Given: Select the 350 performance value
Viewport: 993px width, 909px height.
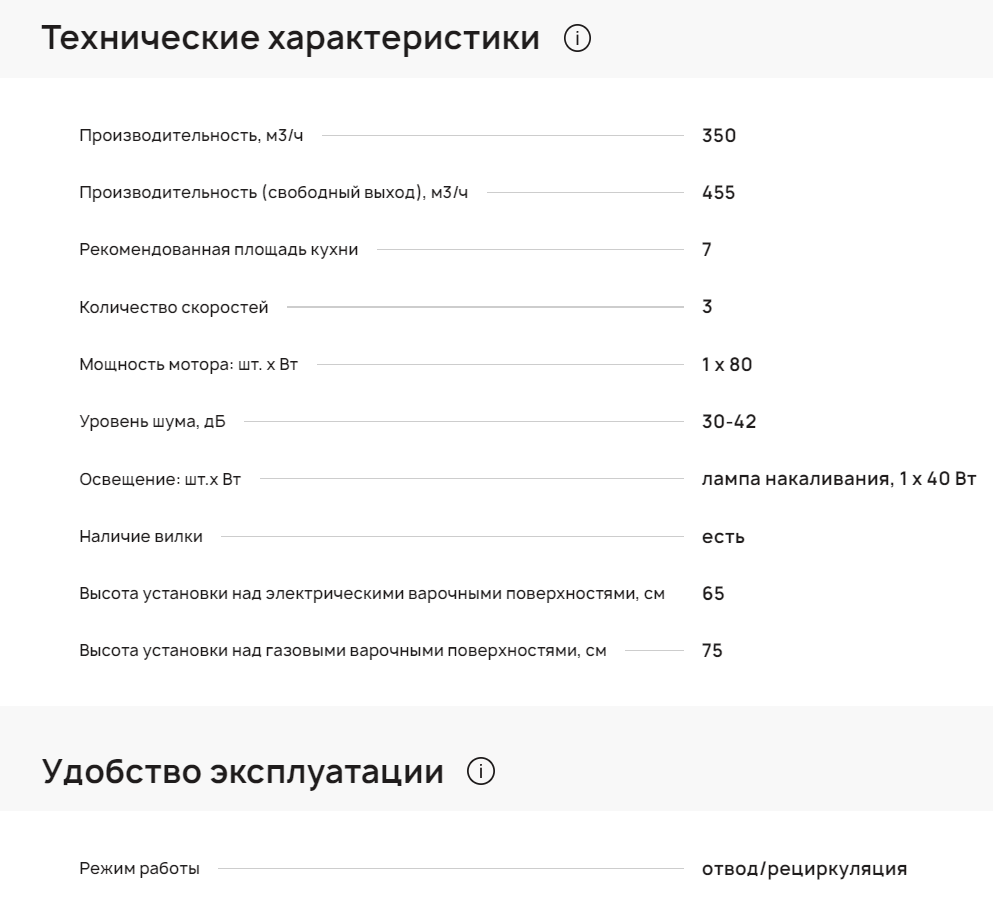Looking at the screenshot, I should (719, 136).
